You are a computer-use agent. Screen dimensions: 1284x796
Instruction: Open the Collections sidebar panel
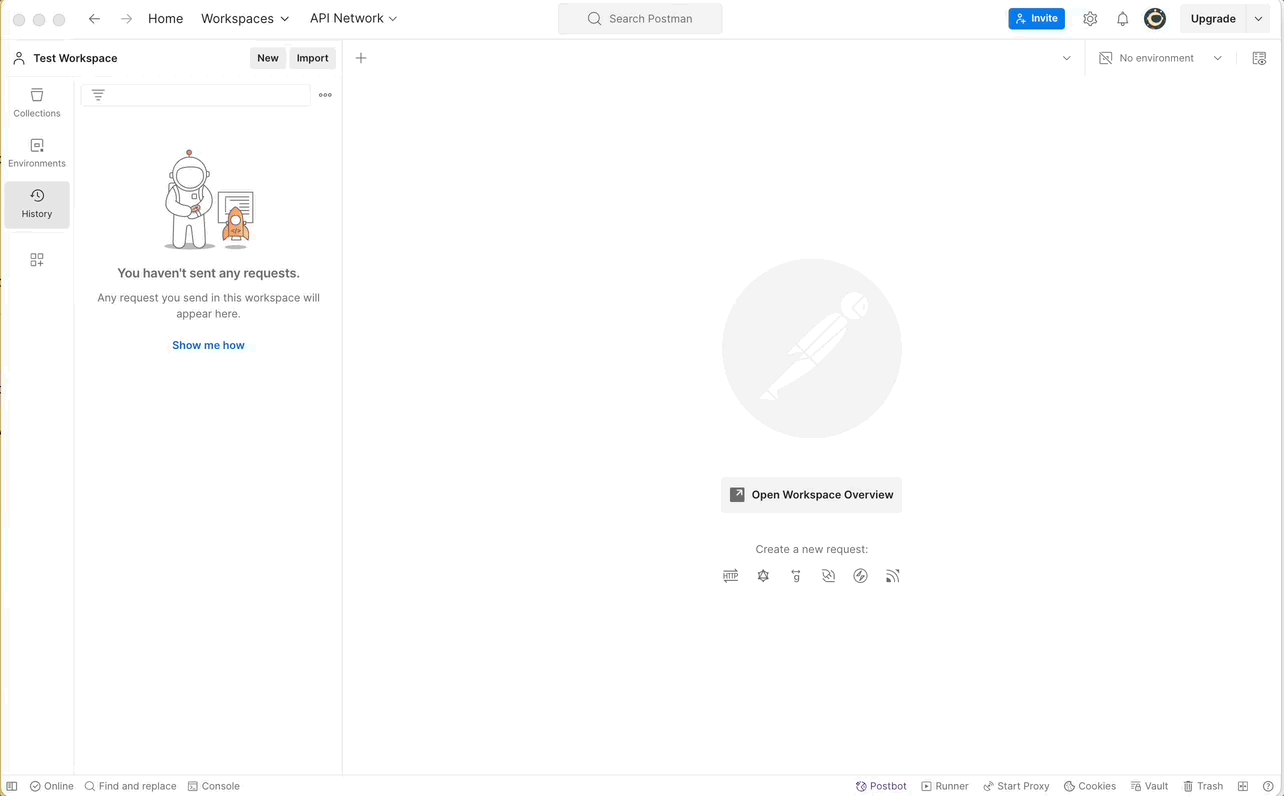[x=37, y=103]
